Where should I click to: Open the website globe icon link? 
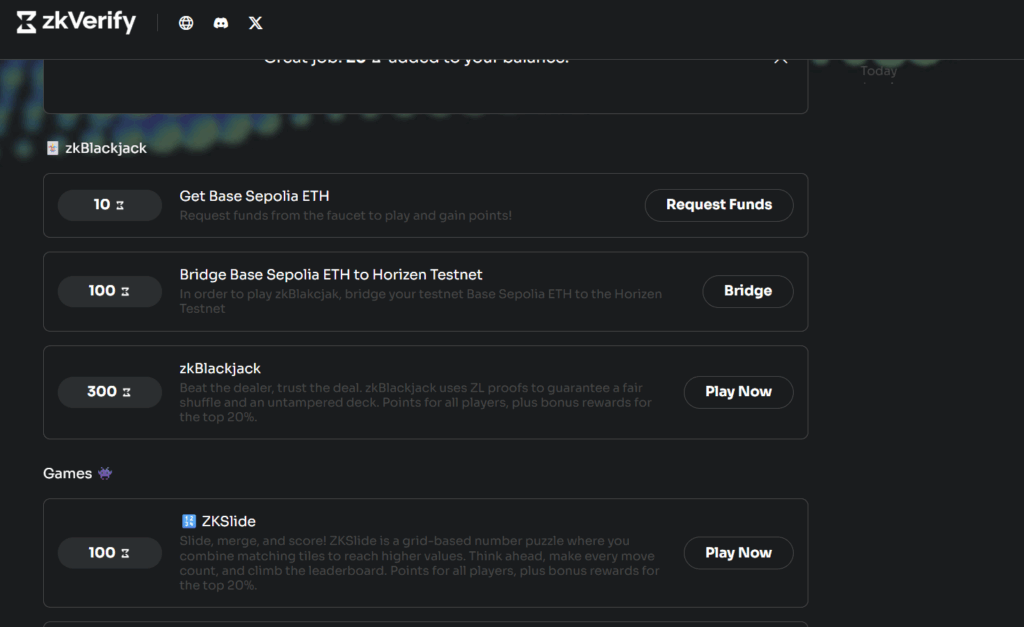coord(186,23)
